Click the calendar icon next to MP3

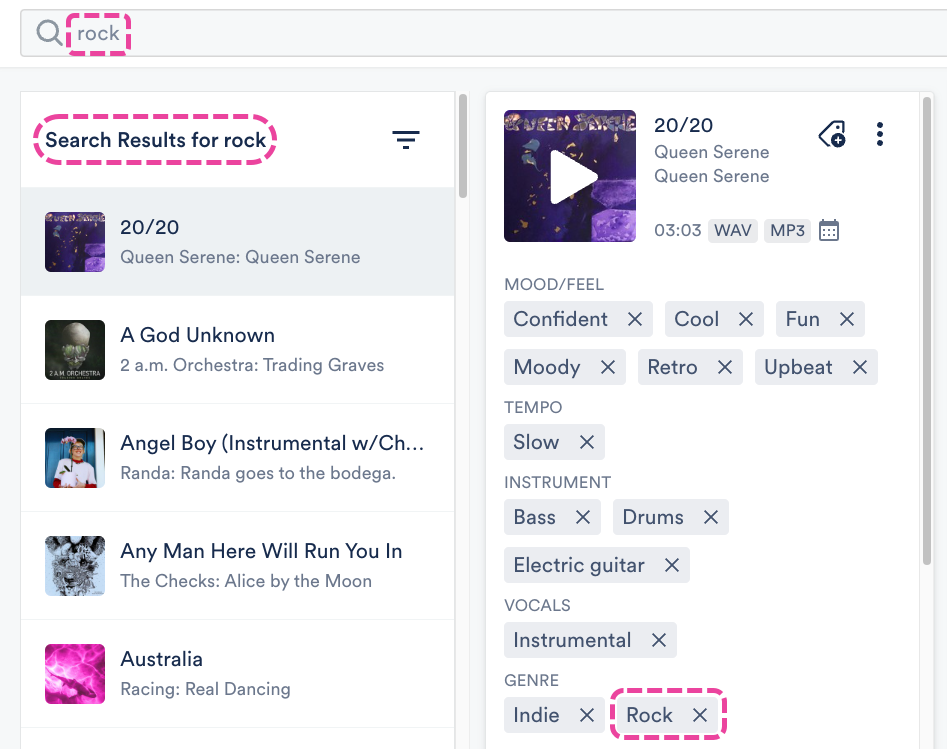coord(829,230)
